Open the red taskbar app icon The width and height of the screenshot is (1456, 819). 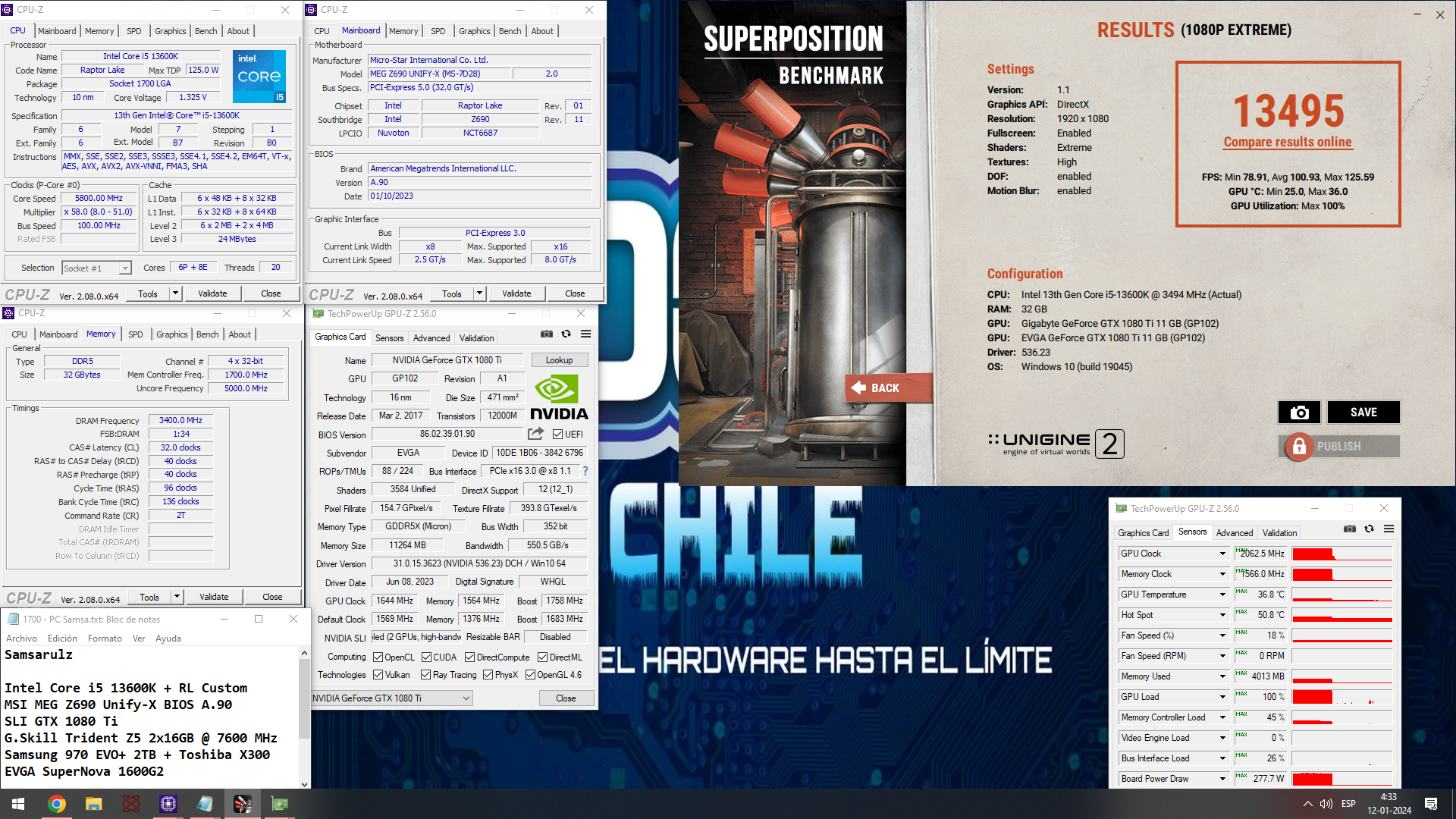(130, 804)
